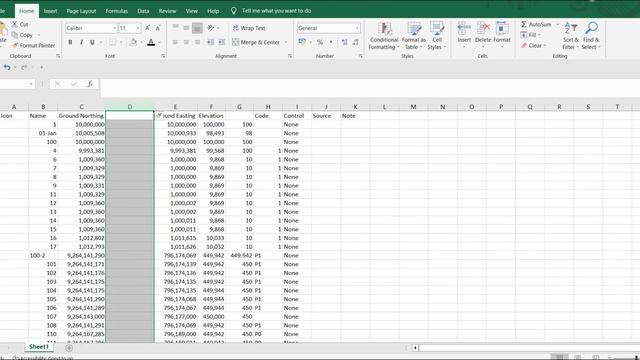Apply Comma Style format
Image resolution: width=640 pixels, height=360 pixels.
tap(331, 42)
